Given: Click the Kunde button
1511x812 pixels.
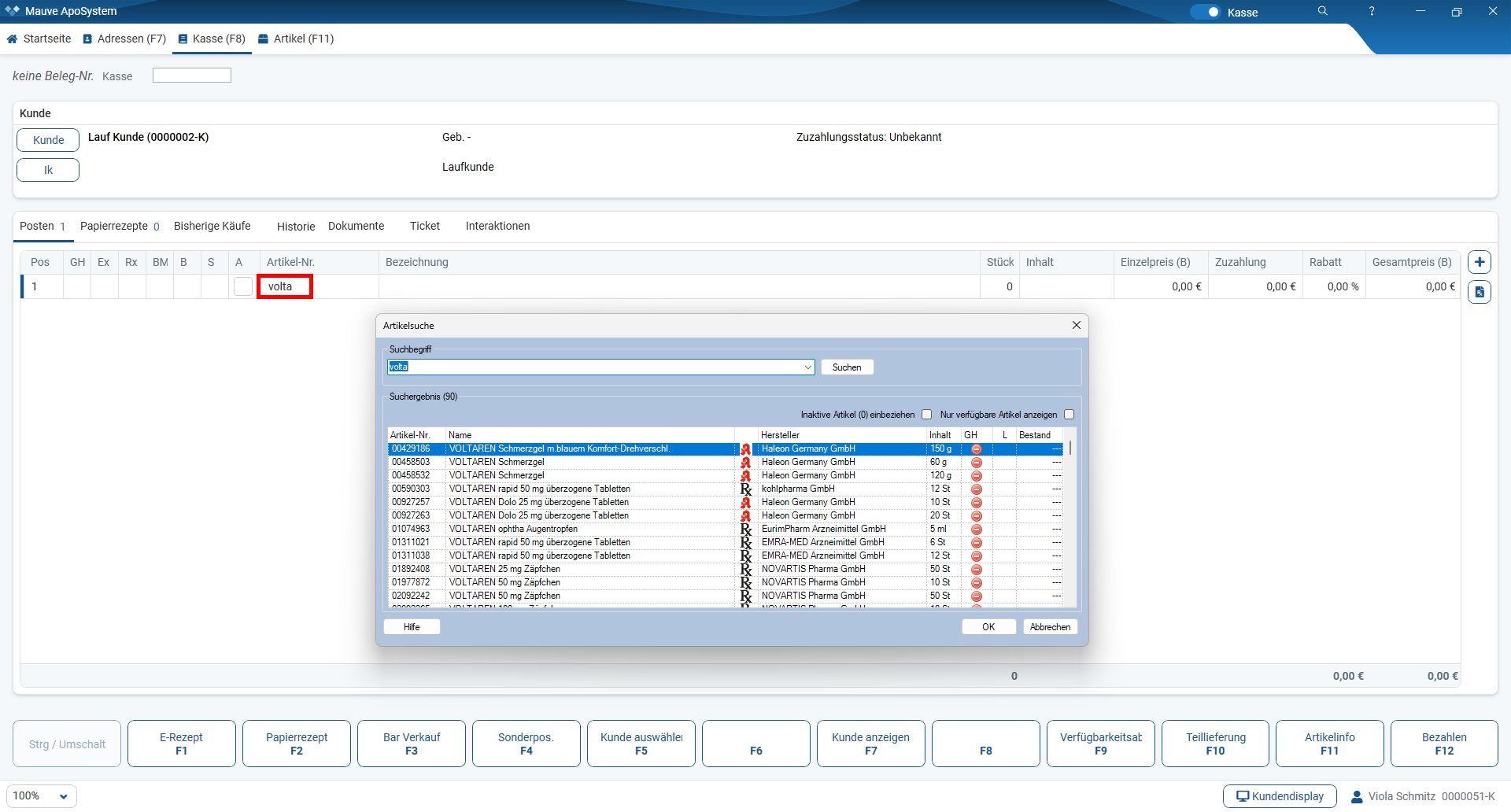Looking at the screenshot, I should [x=48, y=140].
